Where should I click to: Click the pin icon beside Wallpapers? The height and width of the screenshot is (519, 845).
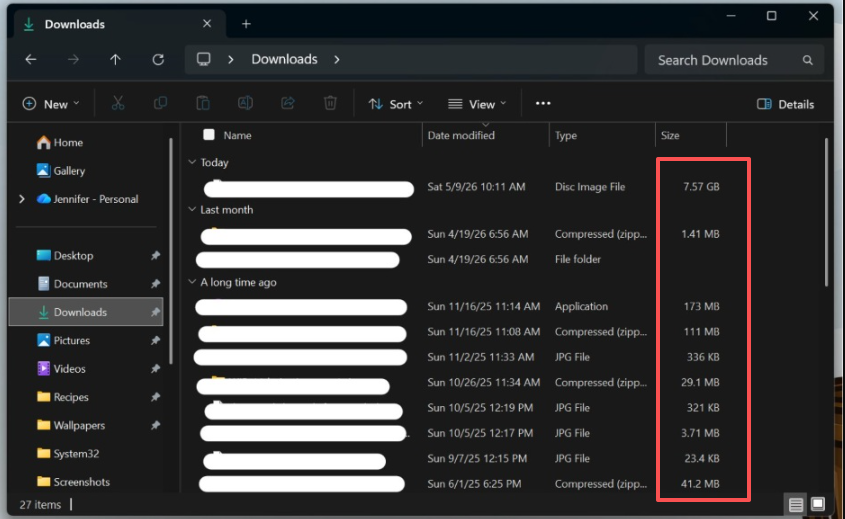click(155, 425)
